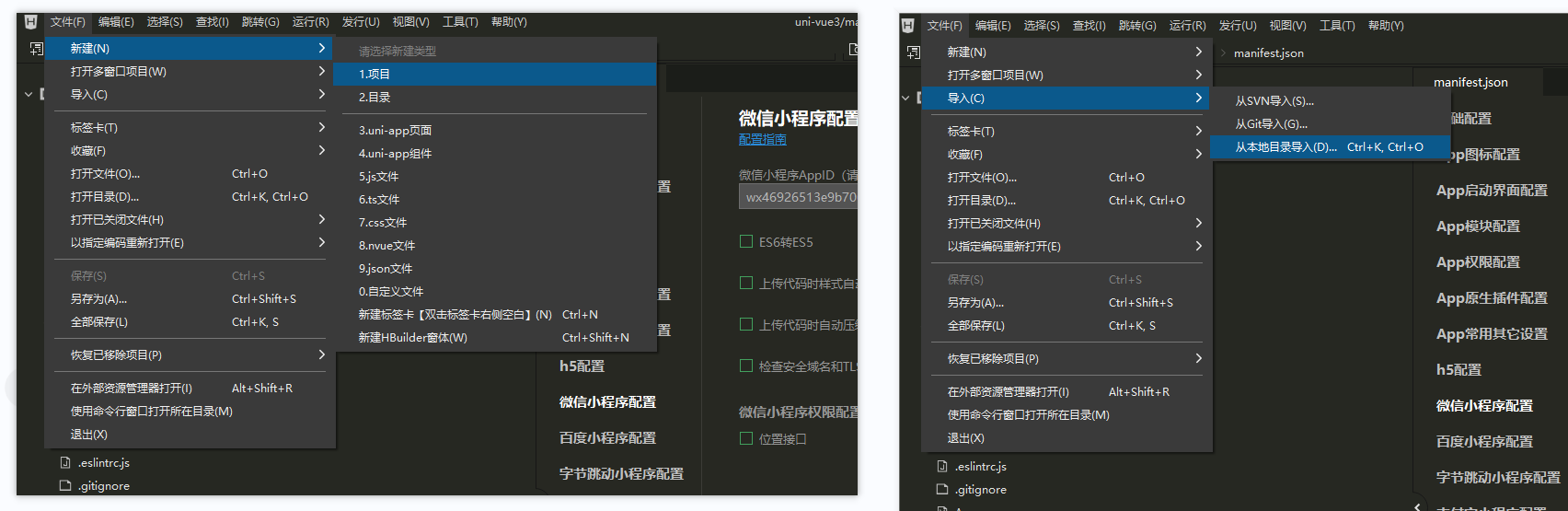Image resolution: width=1568 pixels, height=511 pixels.
Task: Choose 0.自定义文件 entry
Action: pos(495,292)
